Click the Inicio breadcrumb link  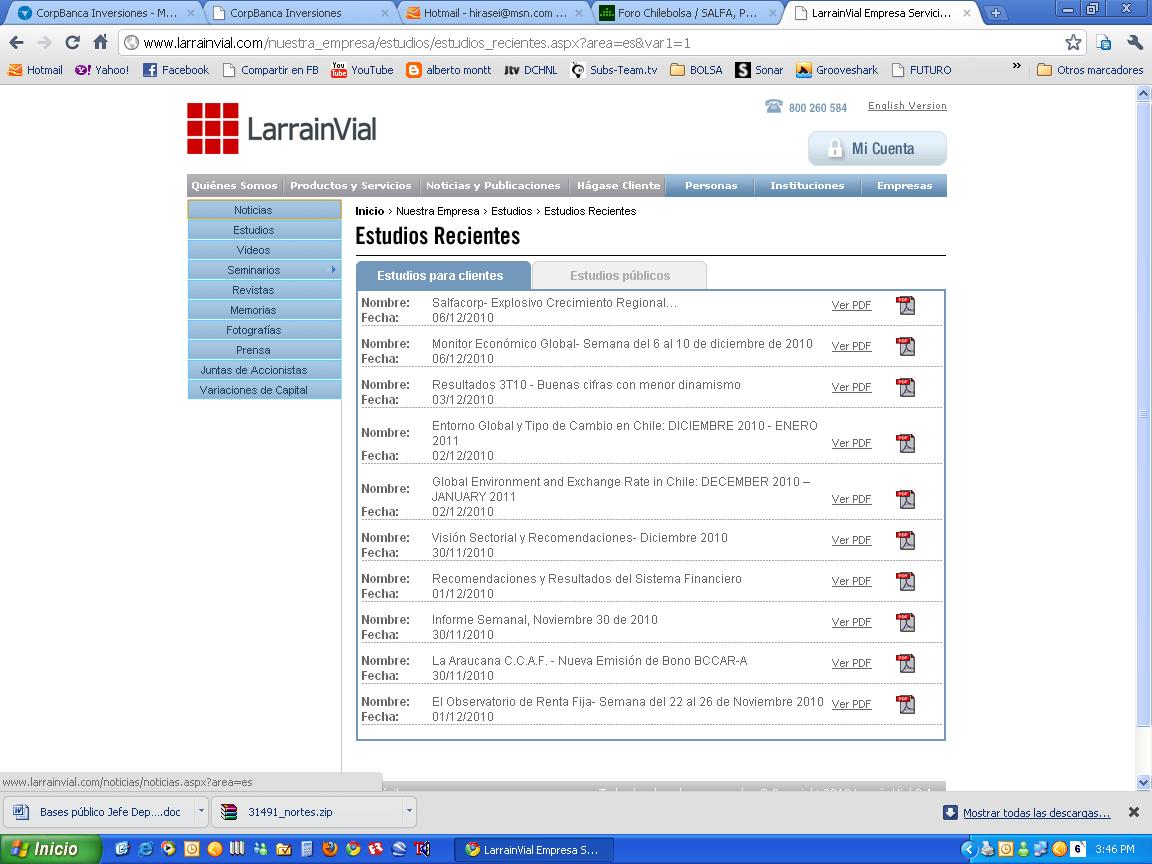[370, 211]
